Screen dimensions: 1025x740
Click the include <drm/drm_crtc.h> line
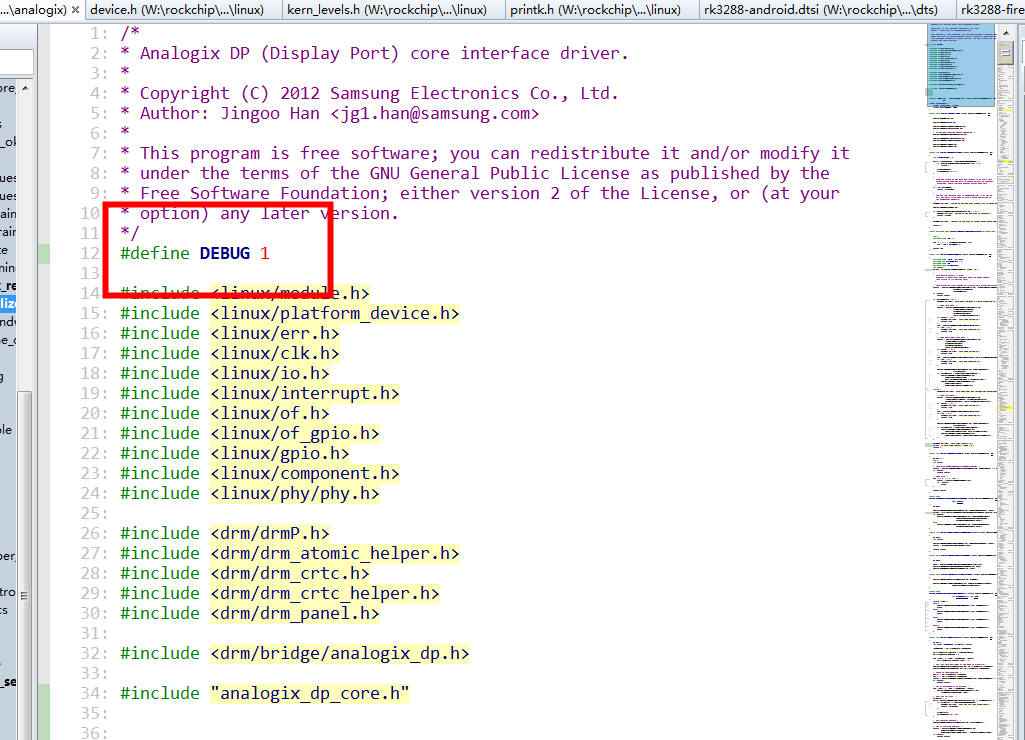244,573
